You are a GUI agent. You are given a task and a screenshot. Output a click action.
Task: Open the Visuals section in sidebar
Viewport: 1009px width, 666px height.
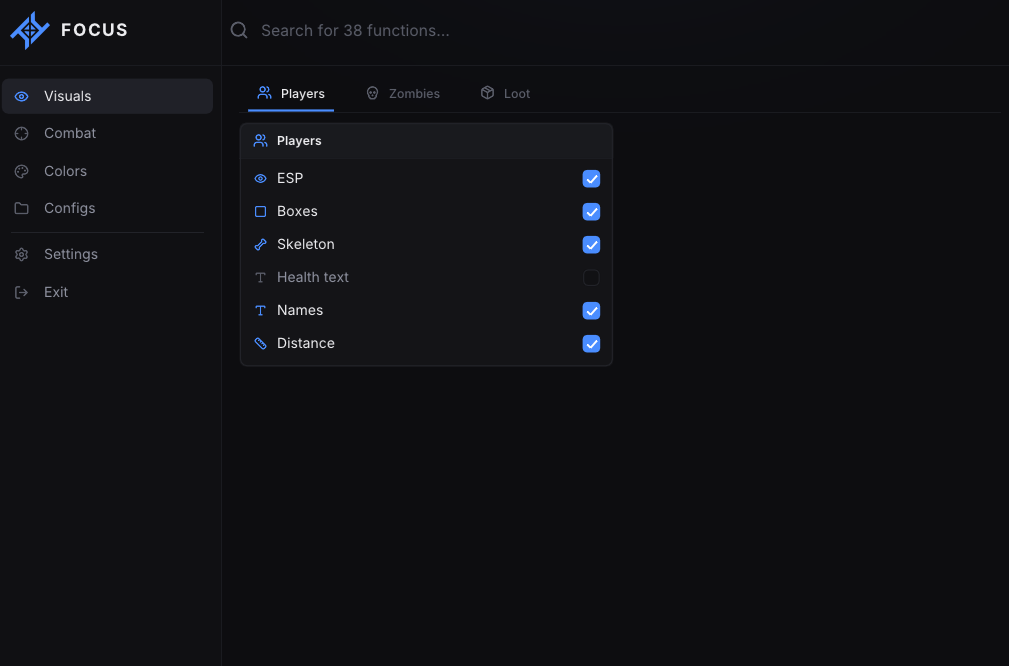click(x=107, y=97)
